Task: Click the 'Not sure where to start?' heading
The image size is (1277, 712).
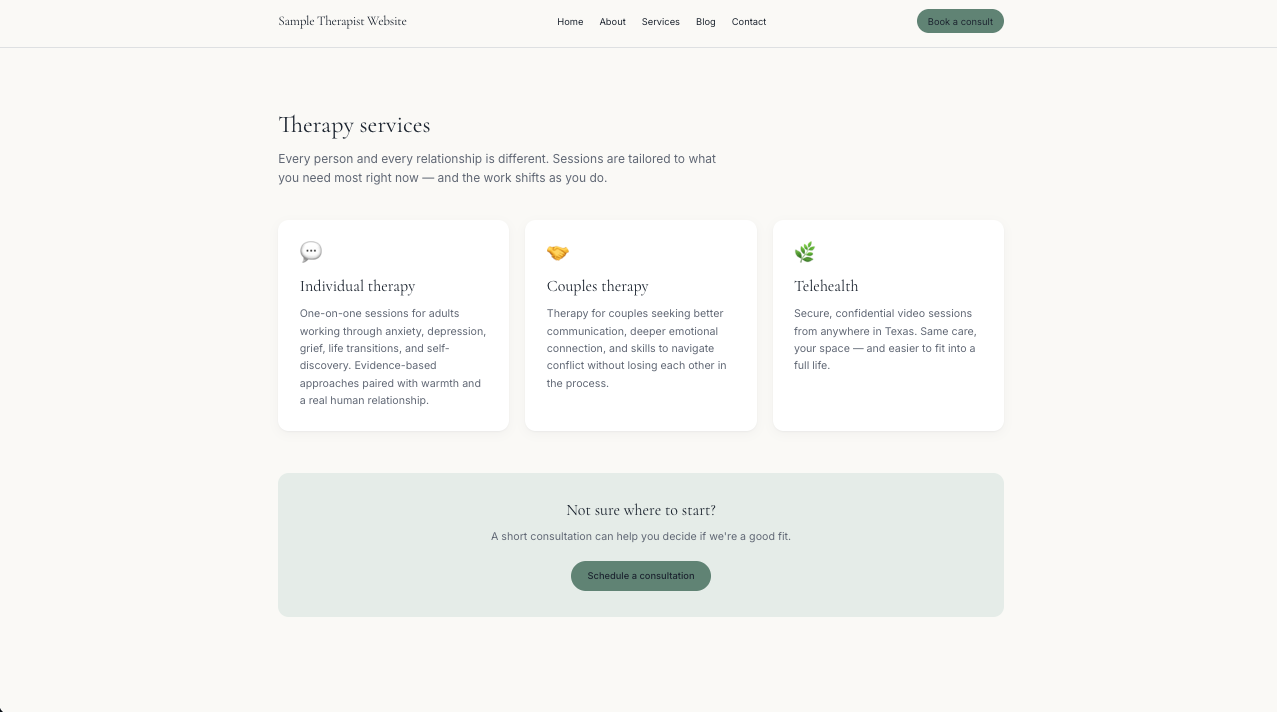Action: (x=641, y=510)
